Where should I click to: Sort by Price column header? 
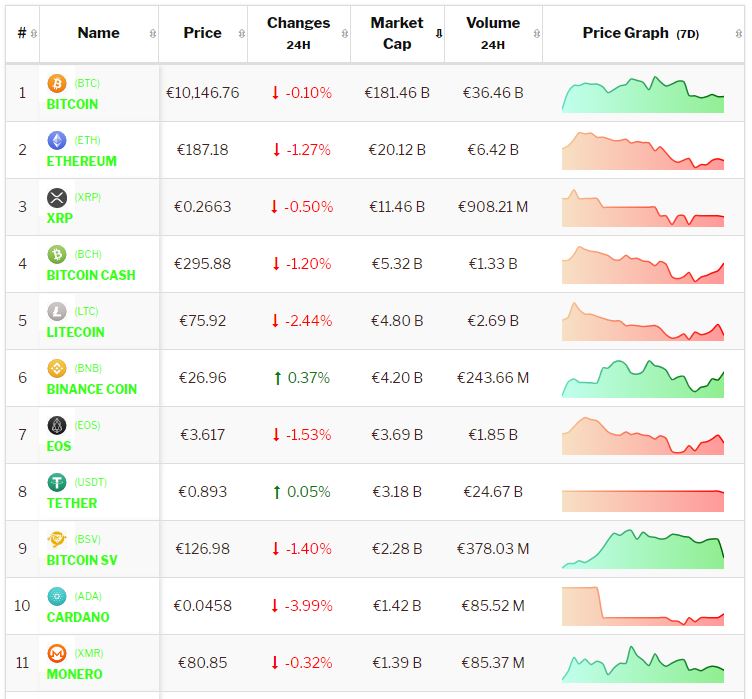202,33
